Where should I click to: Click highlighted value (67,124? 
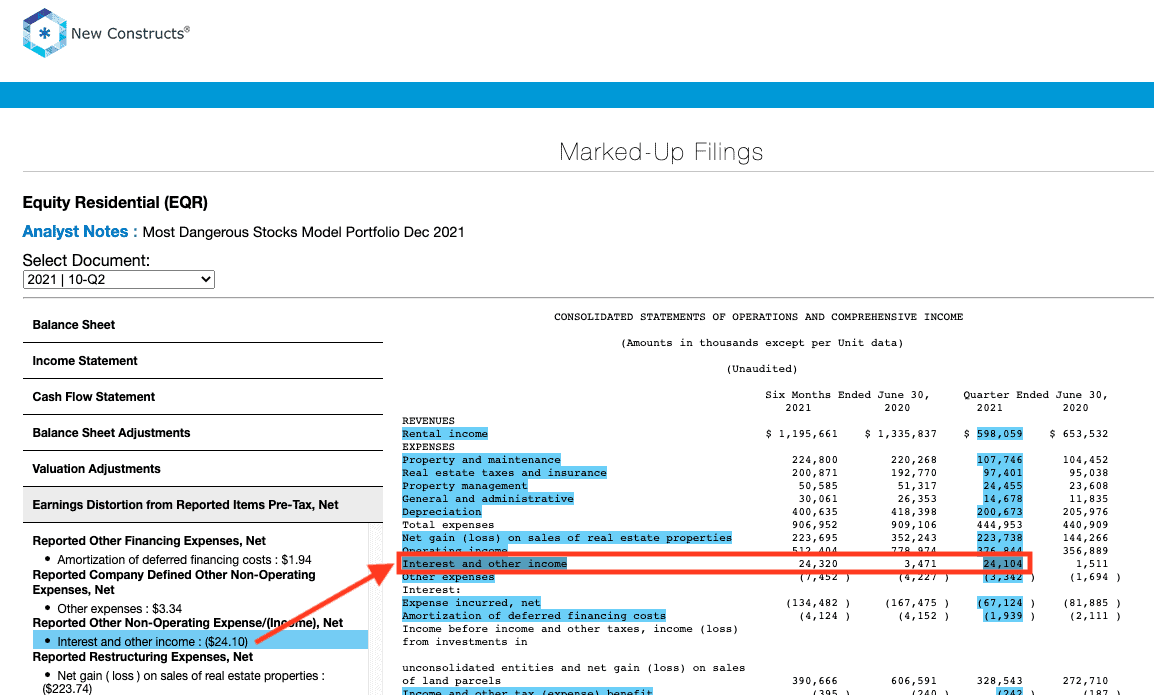point(999,603)
